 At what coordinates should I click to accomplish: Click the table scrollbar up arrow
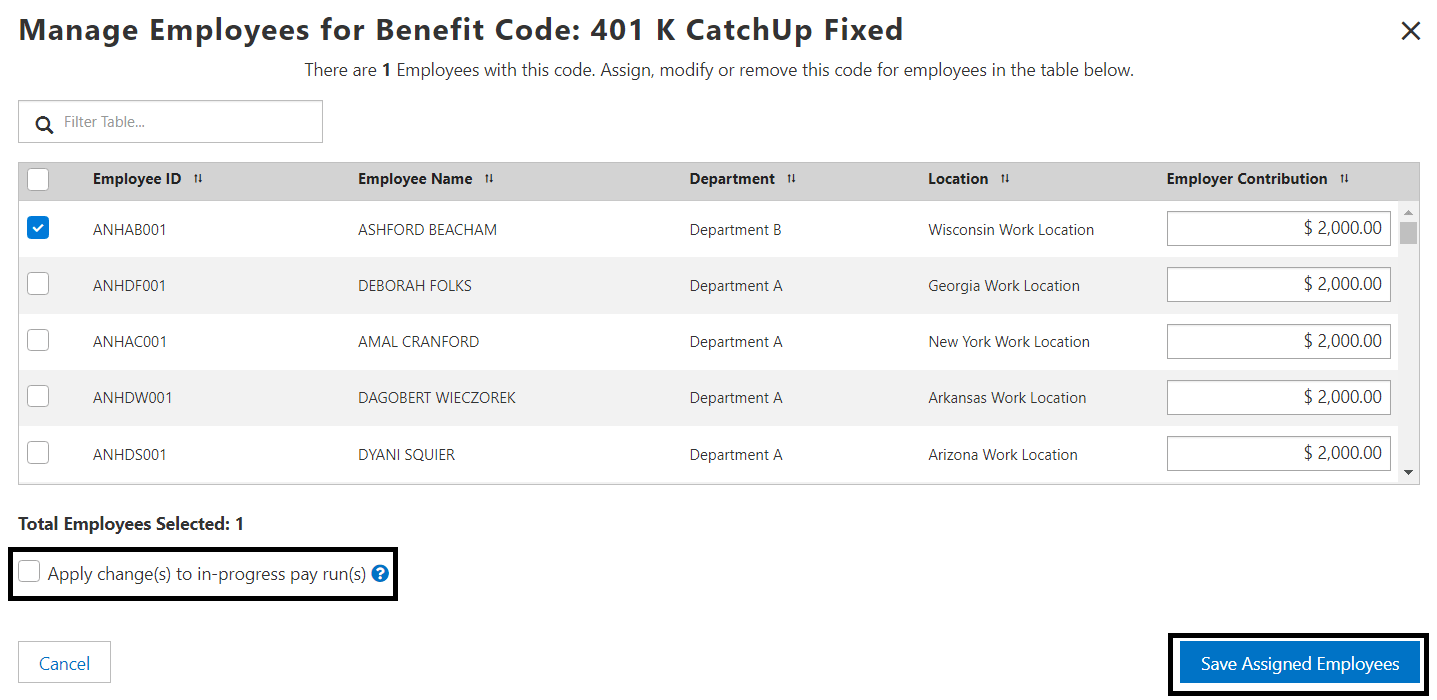pyautogui.click(x=1408, y=212)
